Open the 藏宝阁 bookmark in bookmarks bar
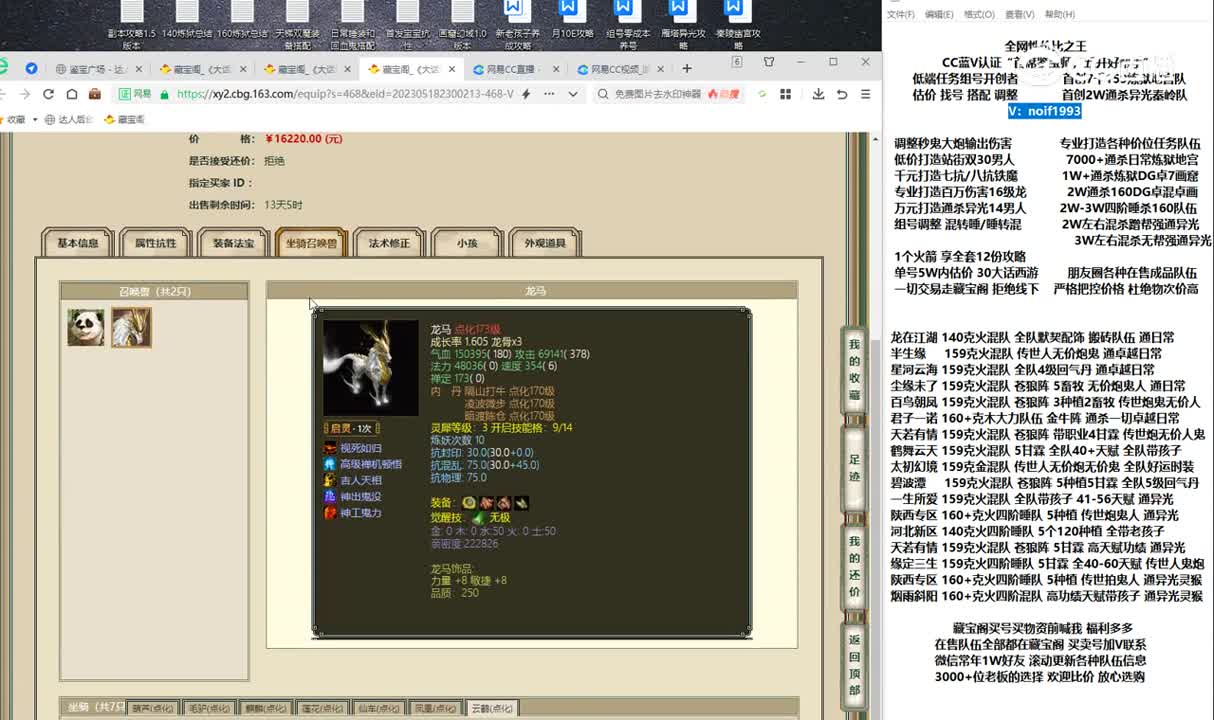Image resolution: width=1214 pixels, height=720 pixels. [x=124, y=119]
